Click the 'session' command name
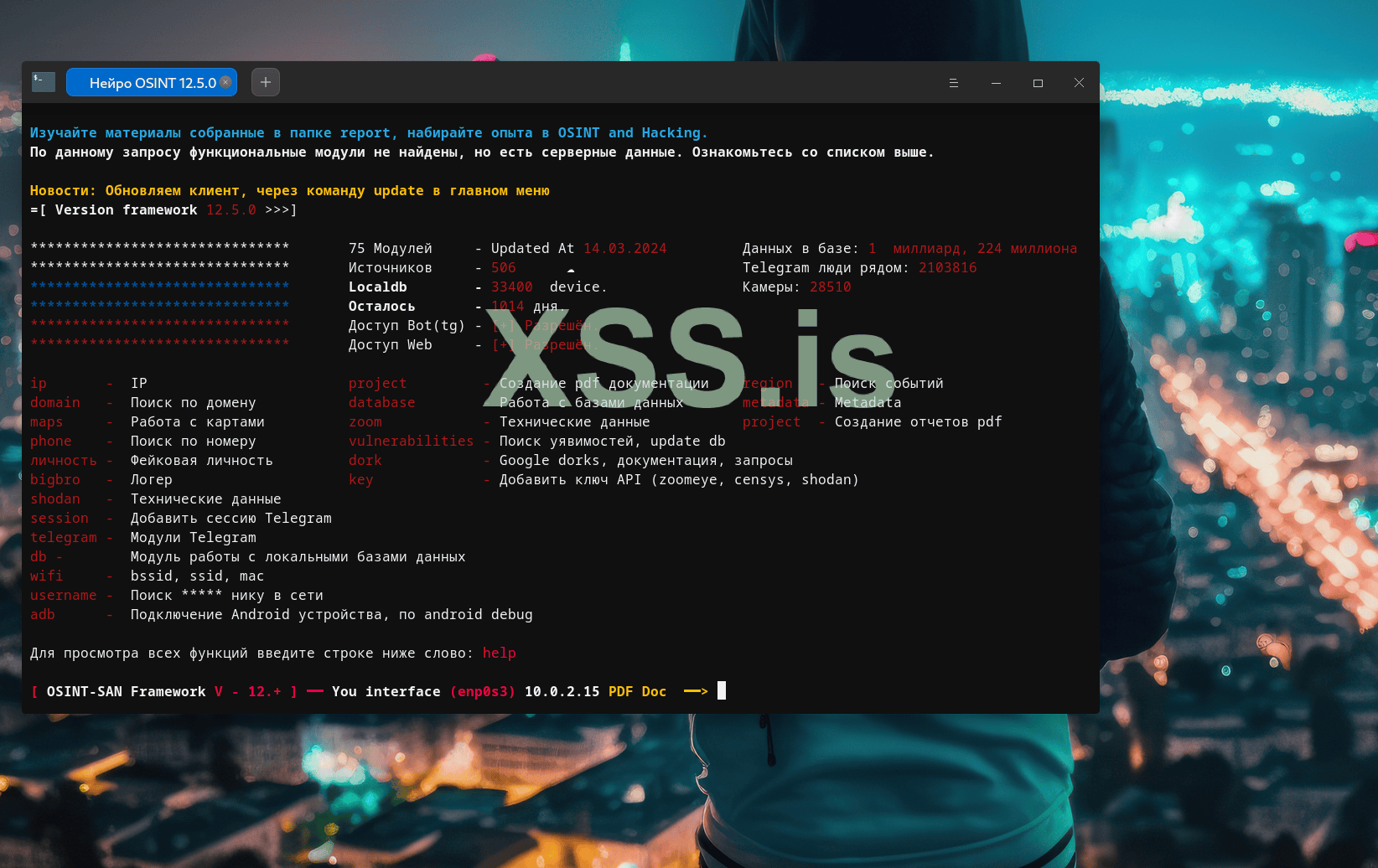Viewport: 1378px width, 868px height. (60, 518)
